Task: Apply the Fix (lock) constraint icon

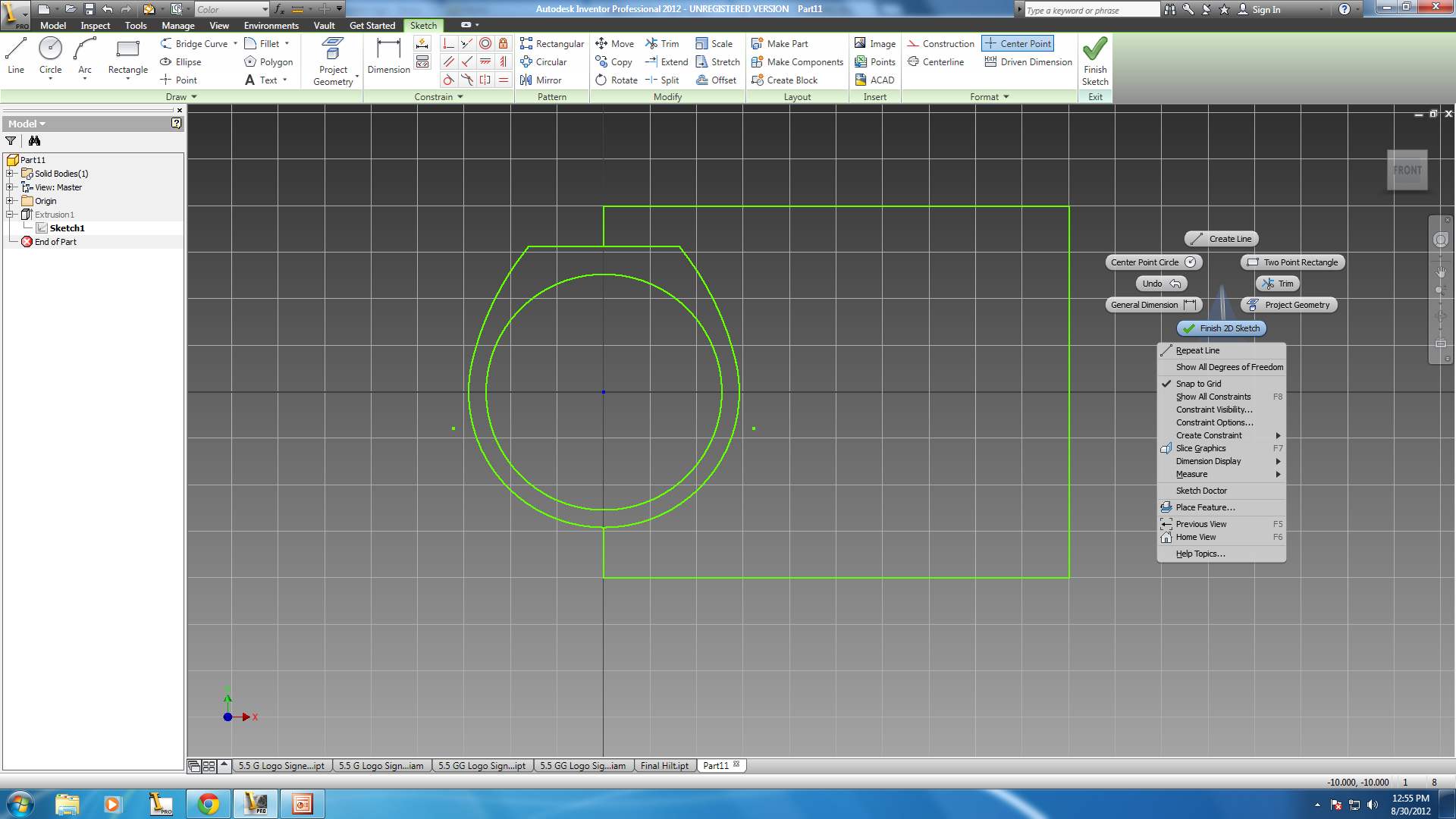Action: pos(503,43)
